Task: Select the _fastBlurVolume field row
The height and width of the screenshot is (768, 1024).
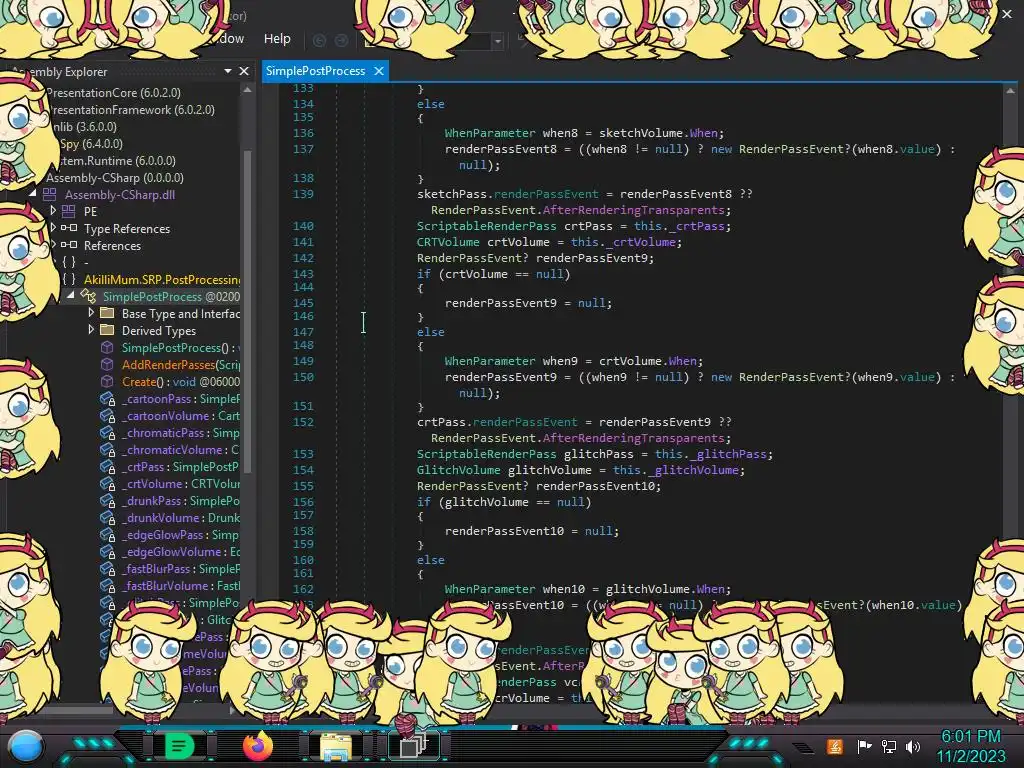Action: coord(168,585)
